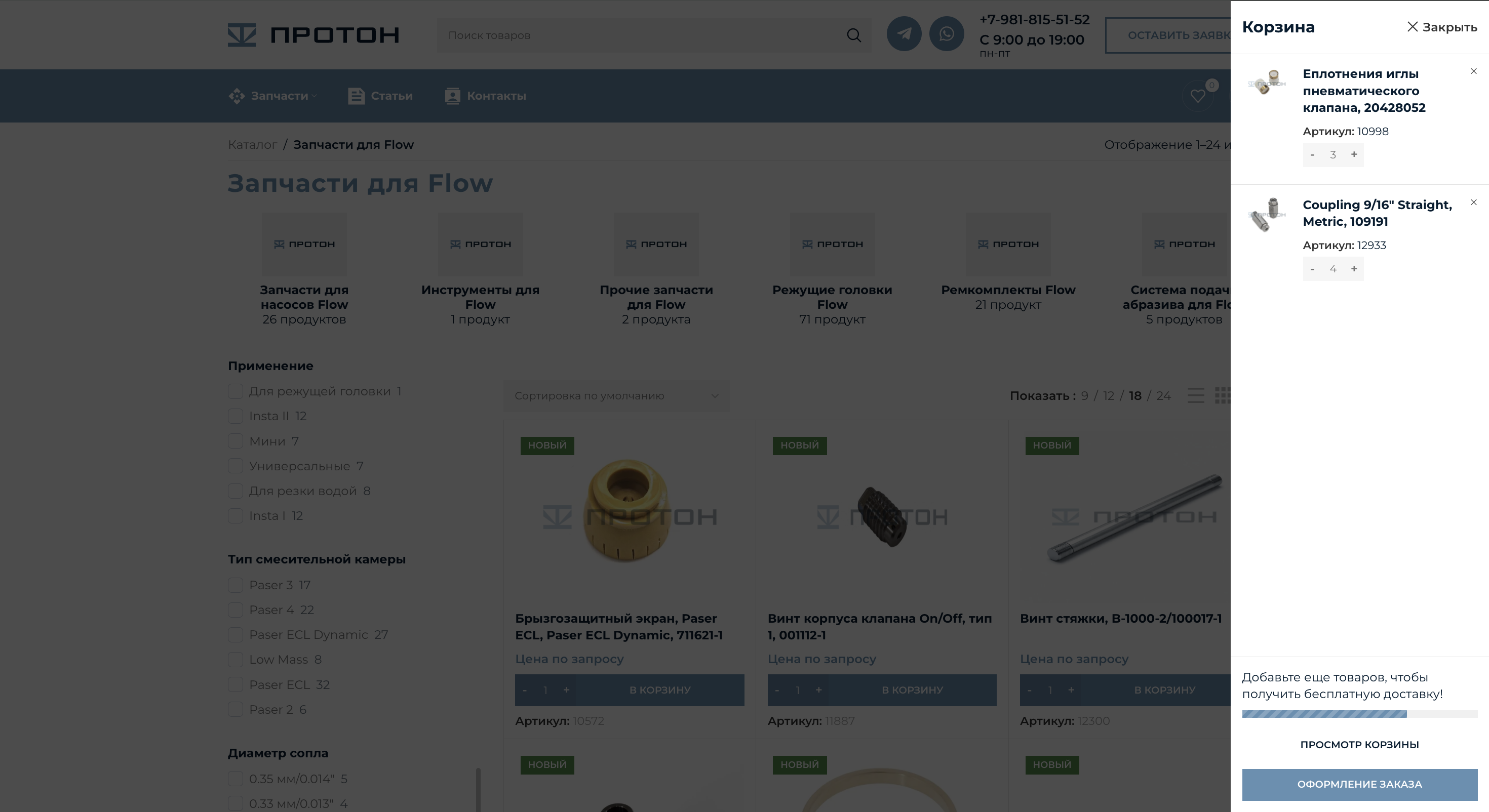
Task: Check Paser 2 filter
Action: click(x=236, y=710)
